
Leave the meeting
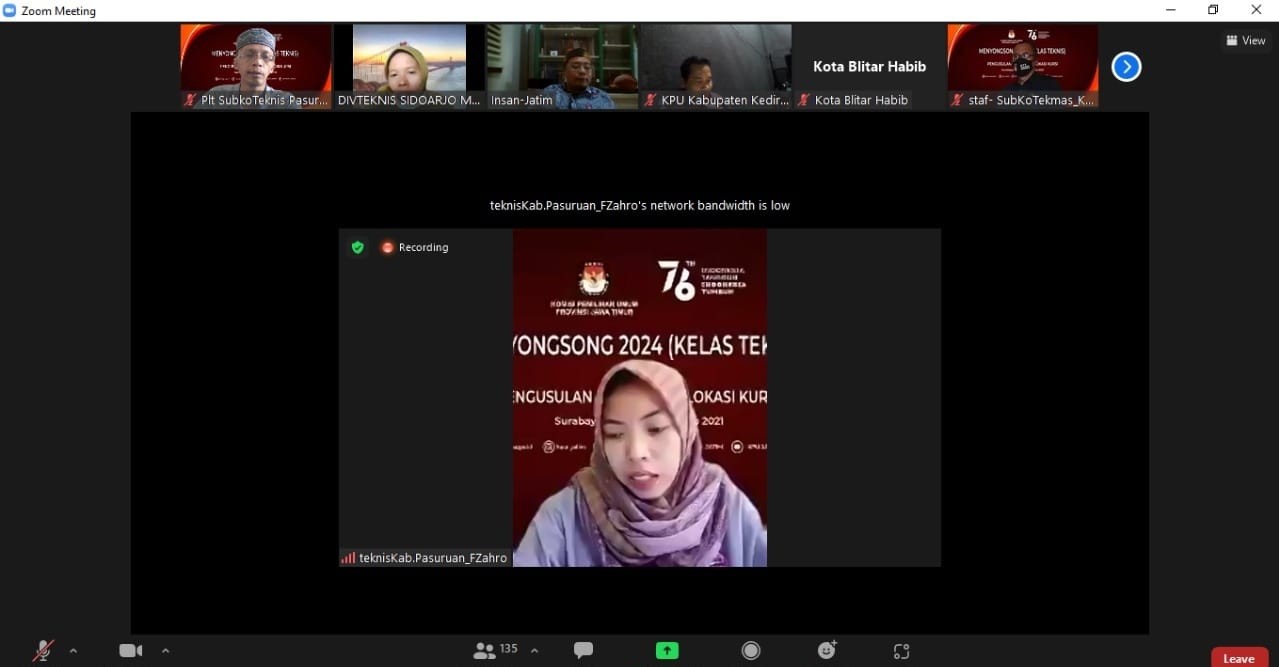click(1238, 658)
